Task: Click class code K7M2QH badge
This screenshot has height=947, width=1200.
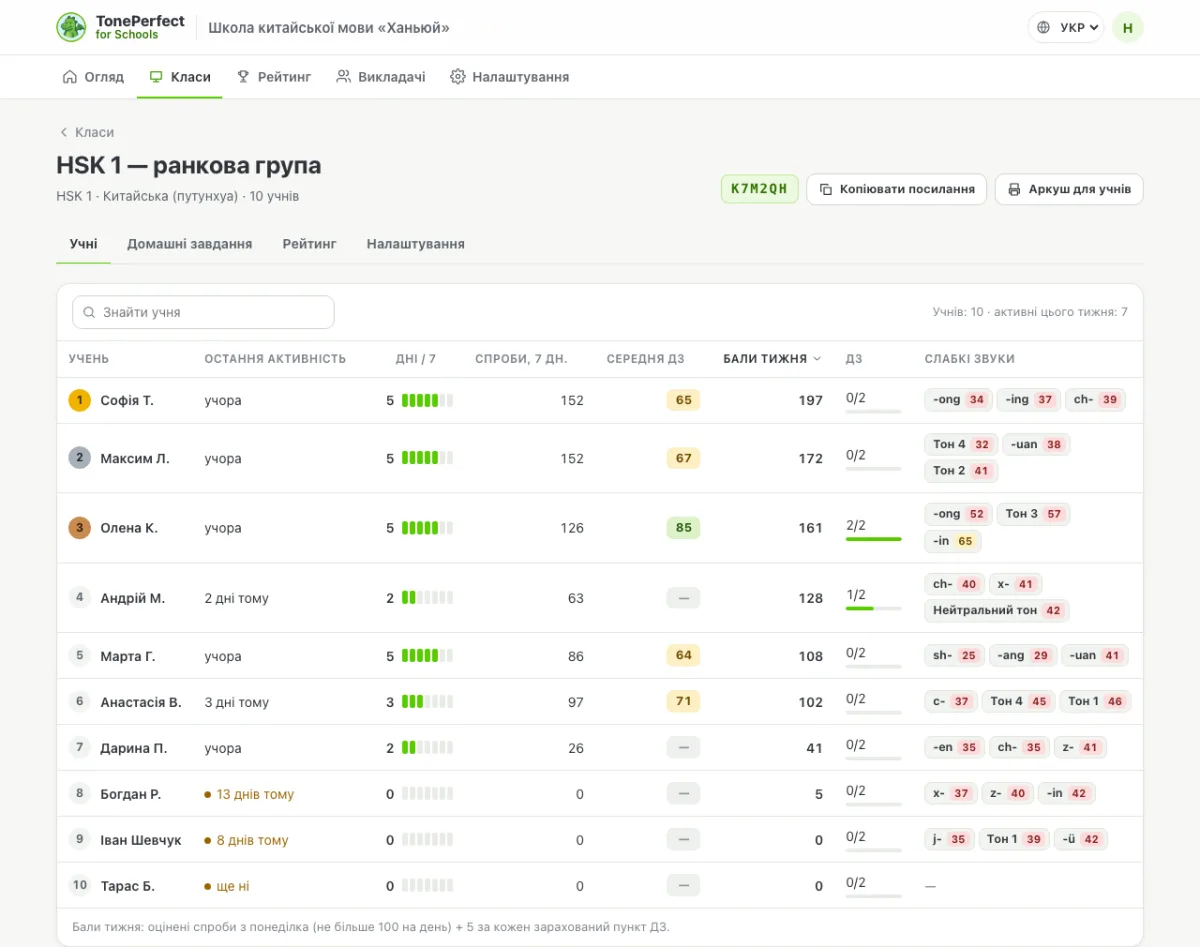Action: tap(760, 189)
